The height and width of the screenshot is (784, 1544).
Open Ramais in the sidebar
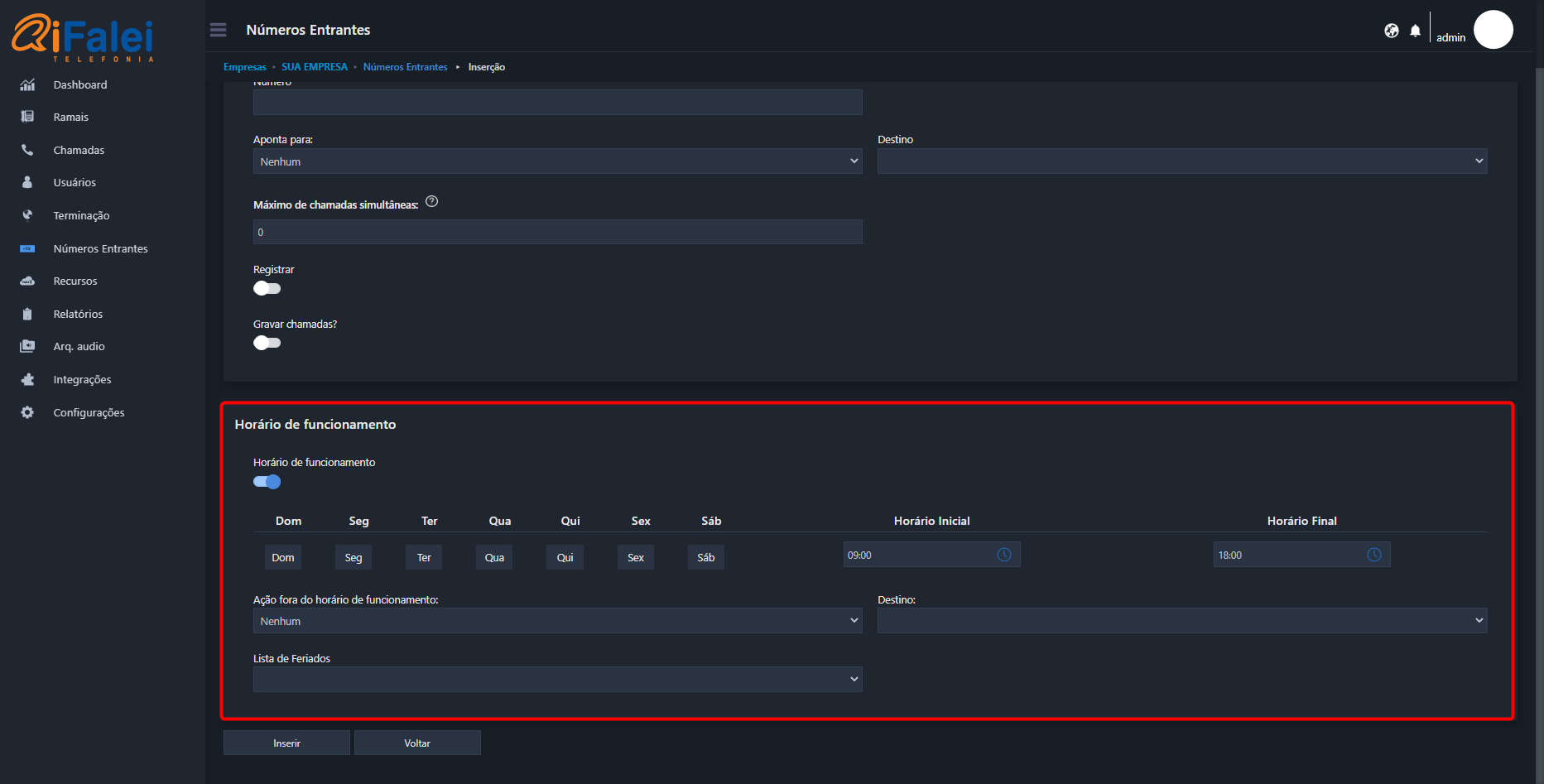pos(71,118)
